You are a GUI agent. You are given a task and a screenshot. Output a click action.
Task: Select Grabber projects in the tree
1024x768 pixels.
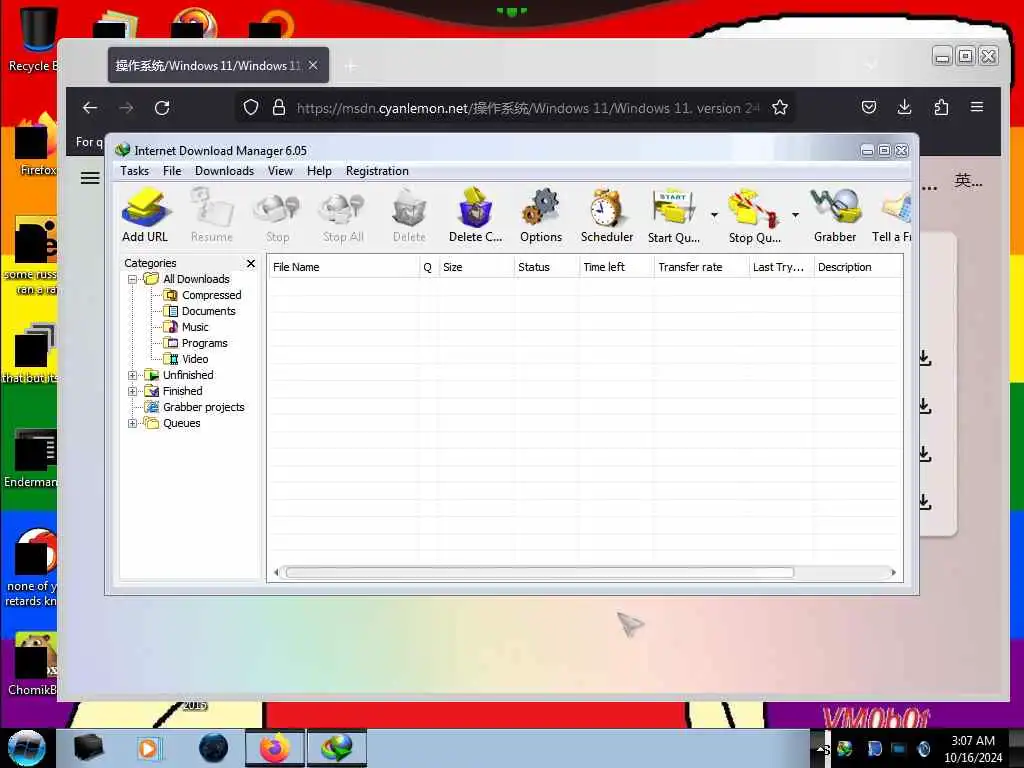204,407
